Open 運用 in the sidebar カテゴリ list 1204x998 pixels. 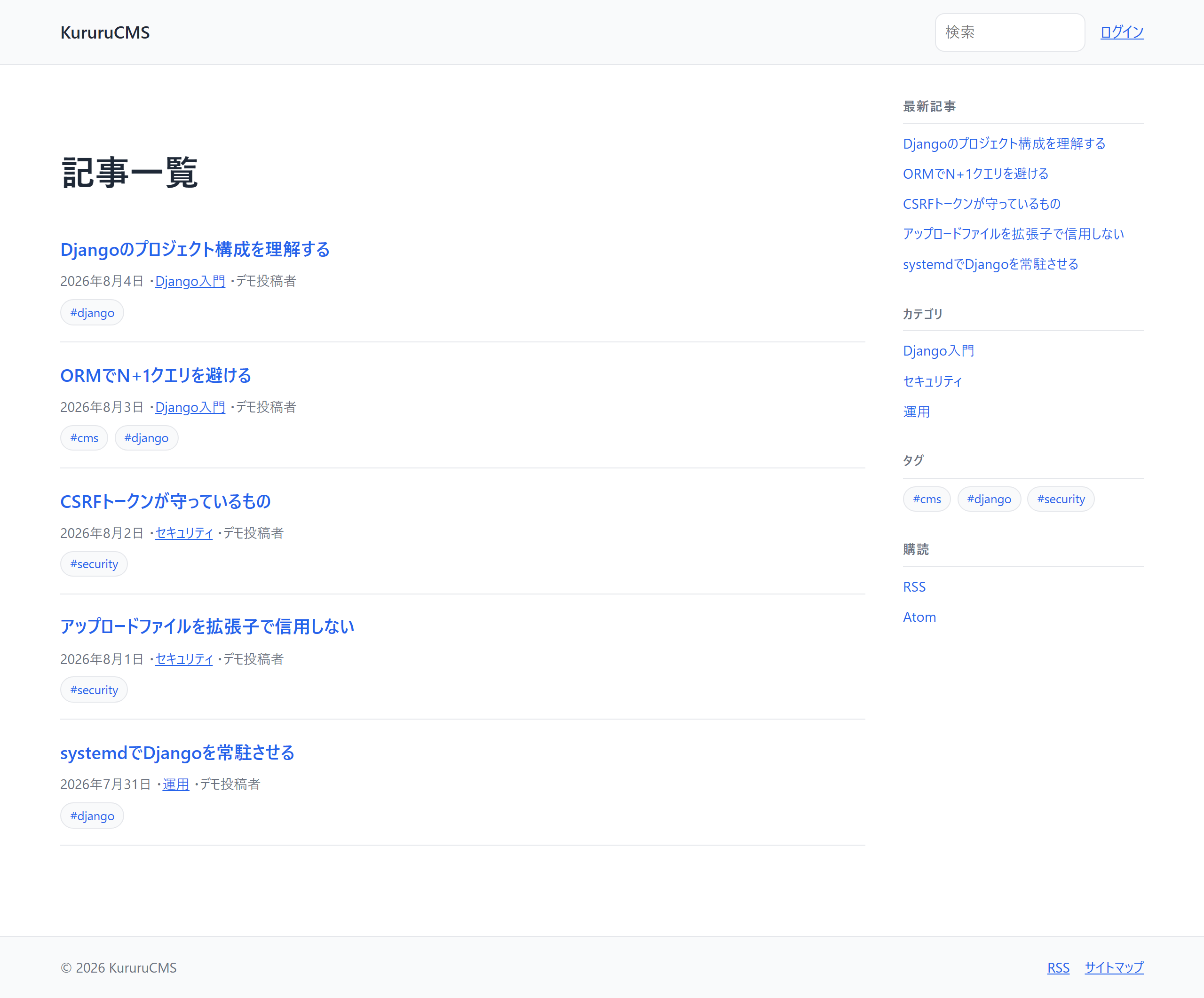tap(917, 412)
